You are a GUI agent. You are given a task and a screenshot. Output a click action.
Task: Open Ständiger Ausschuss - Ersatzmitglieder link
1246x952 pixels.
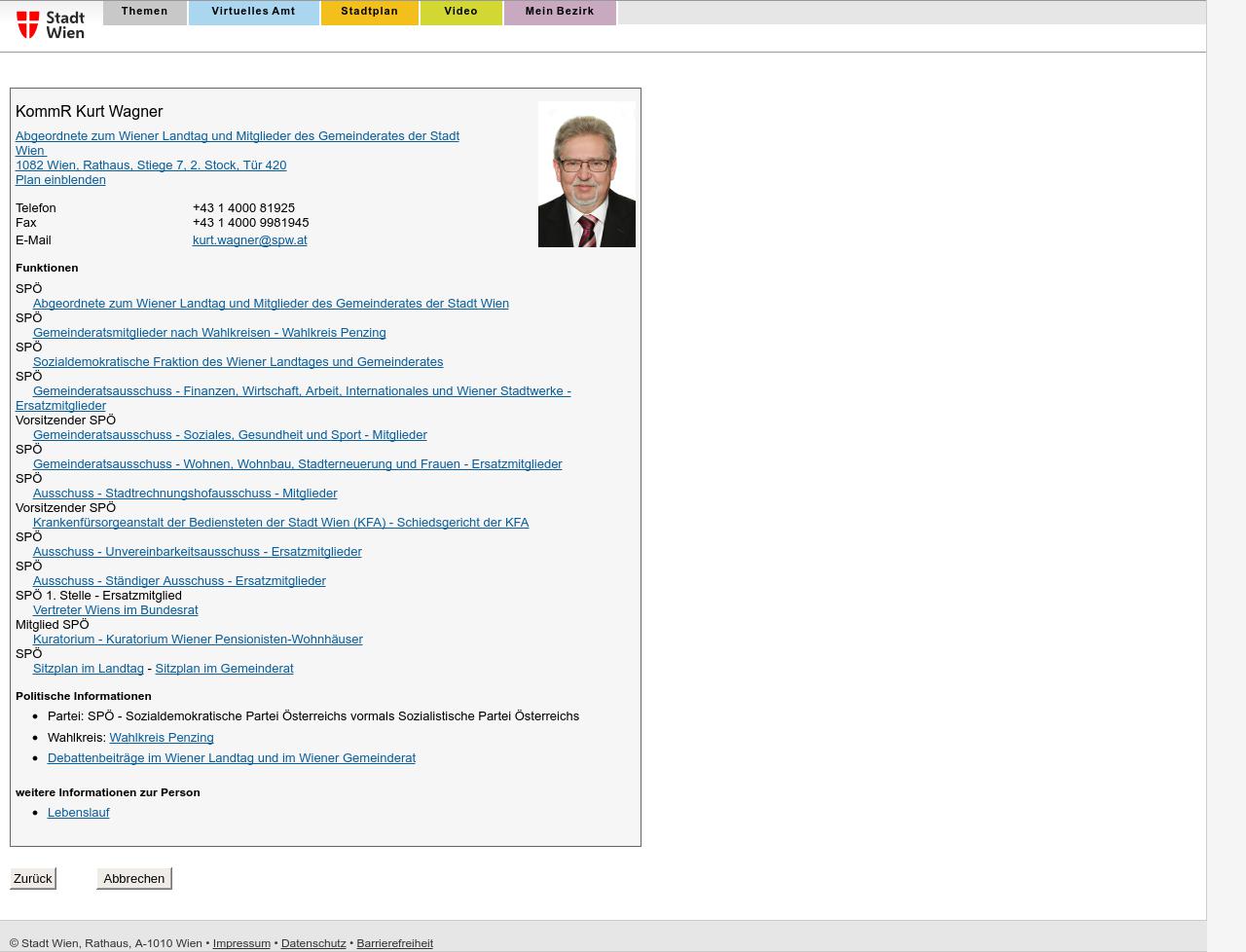pyautogui.click(x=179, y=581)
